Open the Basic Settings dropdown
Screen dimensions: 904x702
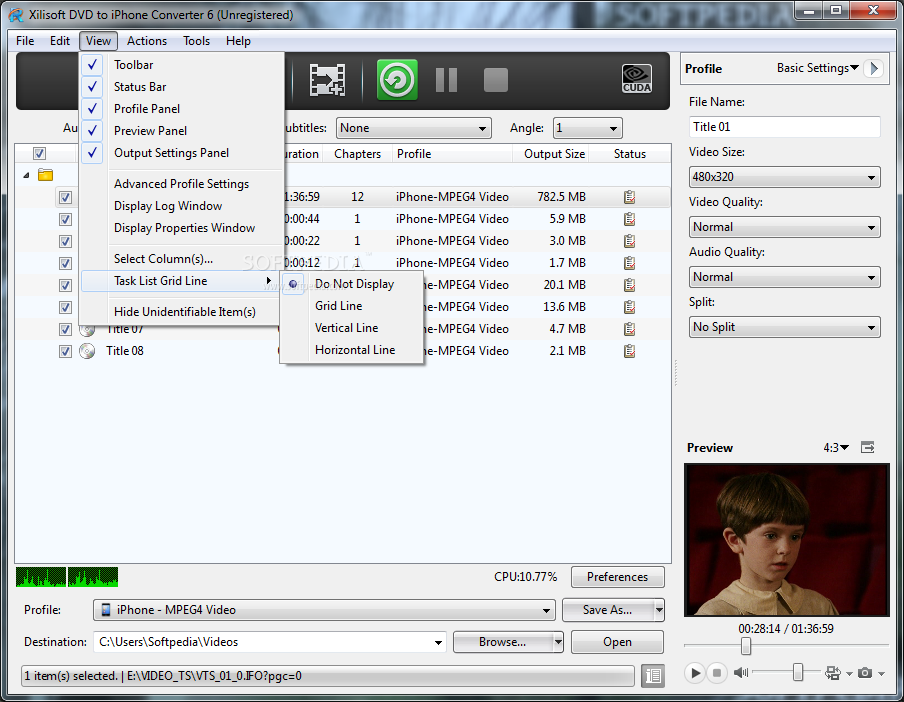(x=818, y=68)
